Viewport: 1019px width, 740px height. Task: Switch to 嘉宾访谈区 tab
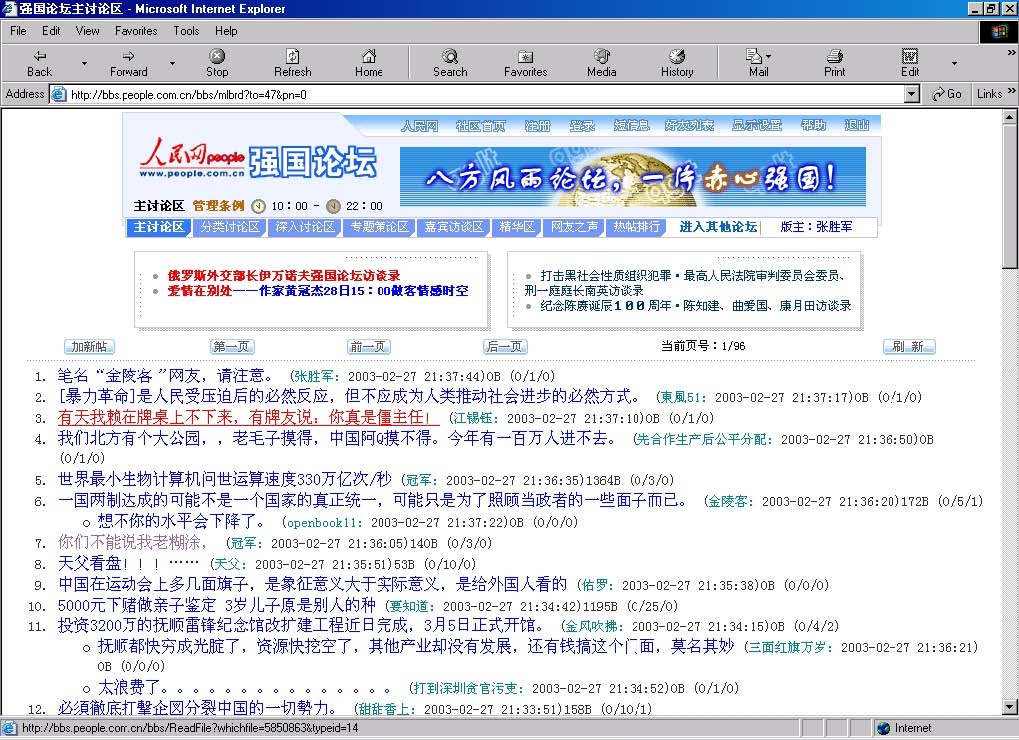click(454, 227)
